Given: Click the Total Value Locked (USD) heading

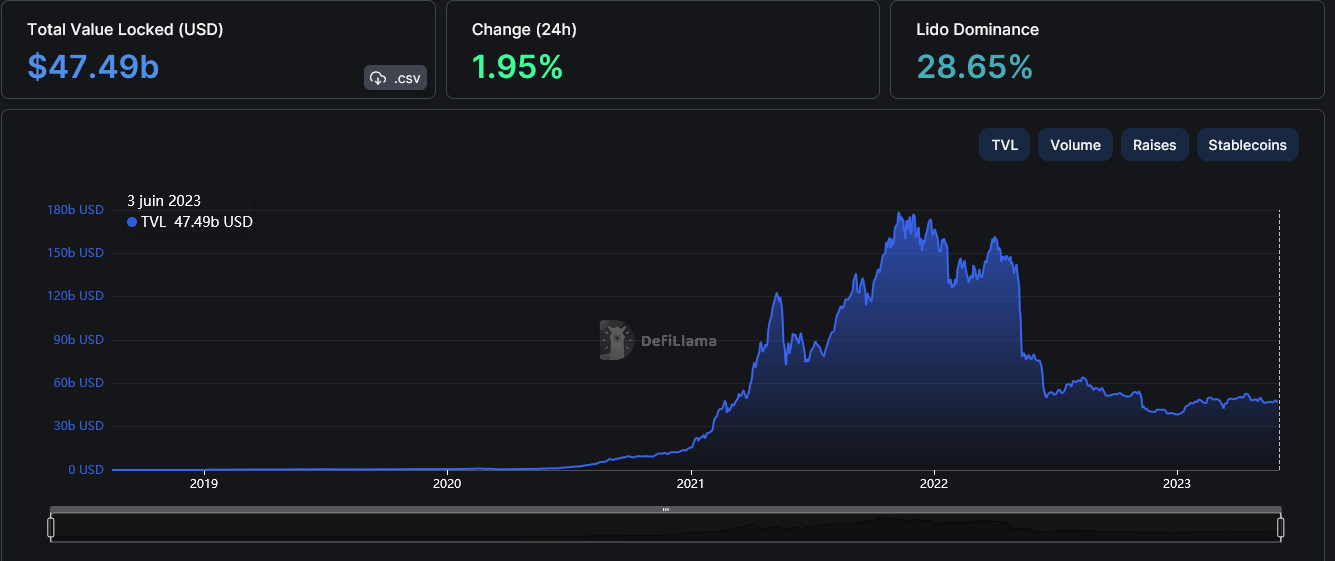Looking at the screenshot, I should coord(125,29).
